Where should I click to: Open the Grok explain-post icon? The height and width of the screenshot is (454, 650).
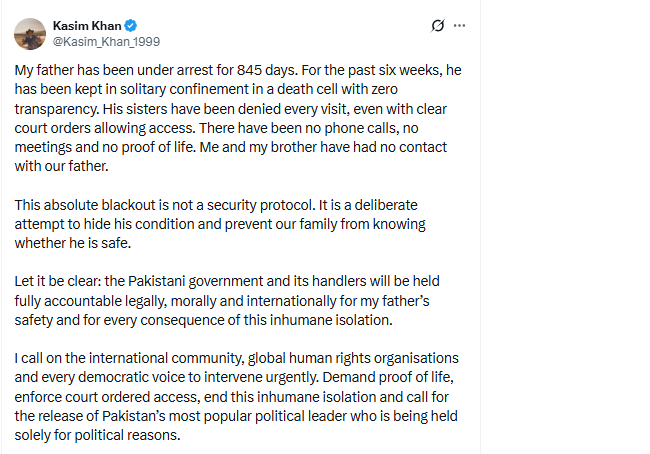[437, 26]
